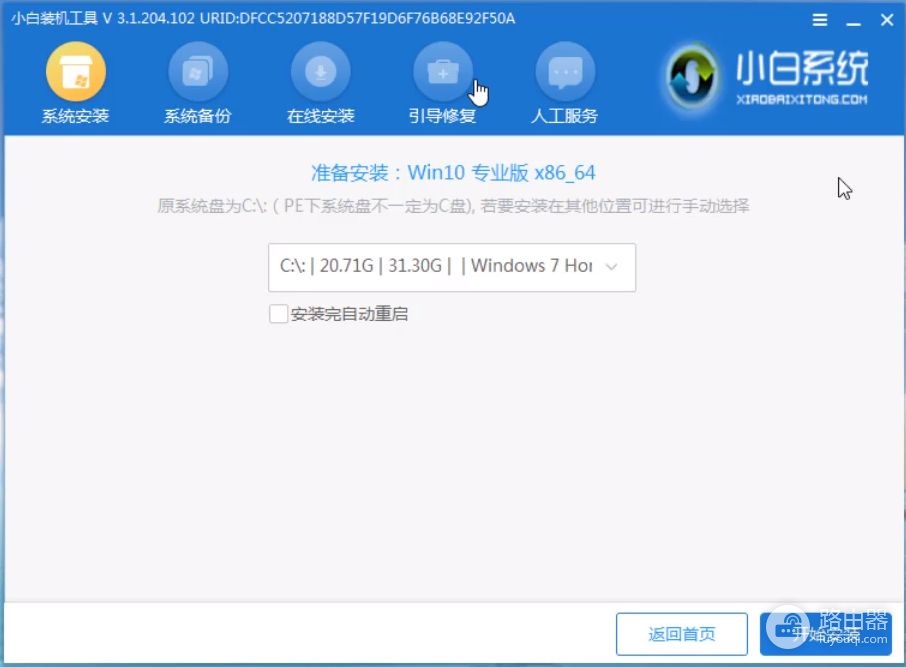This screenshot has height=667, width=906.
Task: Open the hamburger menu in title bar
Action: (x=819, y=20)
